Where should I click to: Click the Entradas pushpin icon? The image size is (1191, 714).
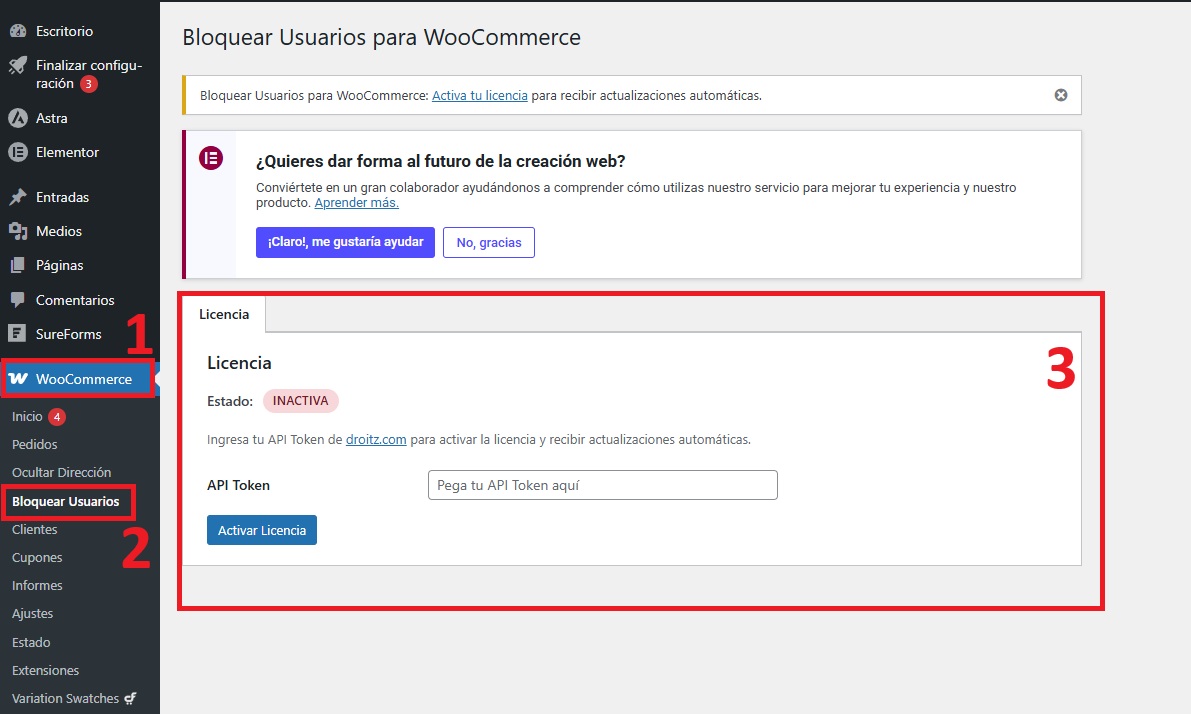tap(17, 197)
